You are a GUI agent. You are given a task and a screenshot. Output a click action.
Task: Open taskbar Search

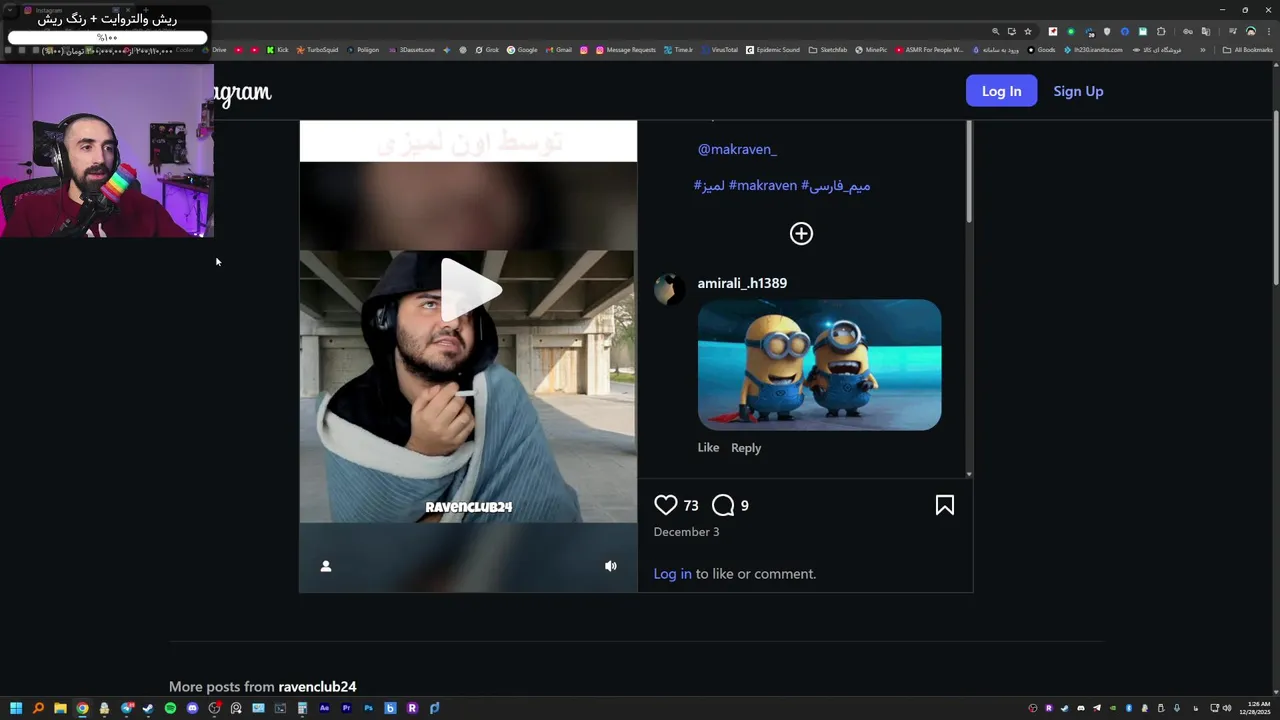pos(38,708)
